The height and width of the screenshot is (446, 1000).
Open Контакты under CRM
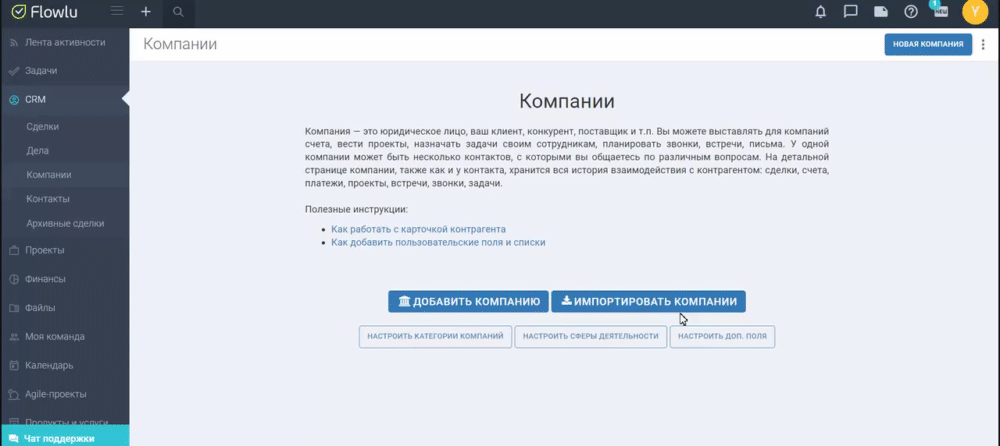coord(48,199)
